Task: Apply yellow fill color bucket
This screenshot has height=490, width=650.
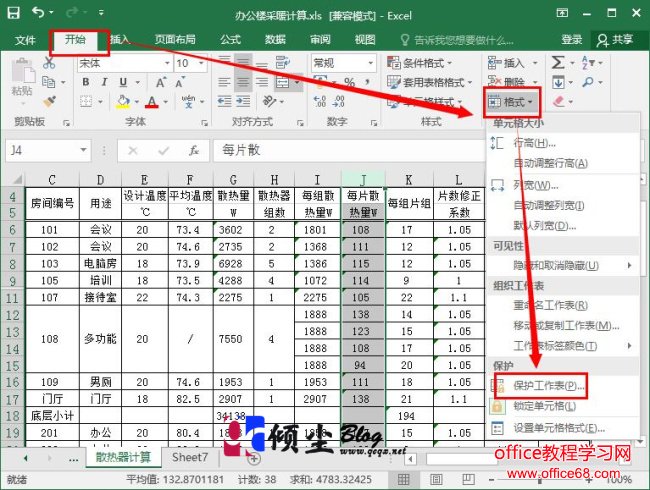Action: [x=123, y=102]
